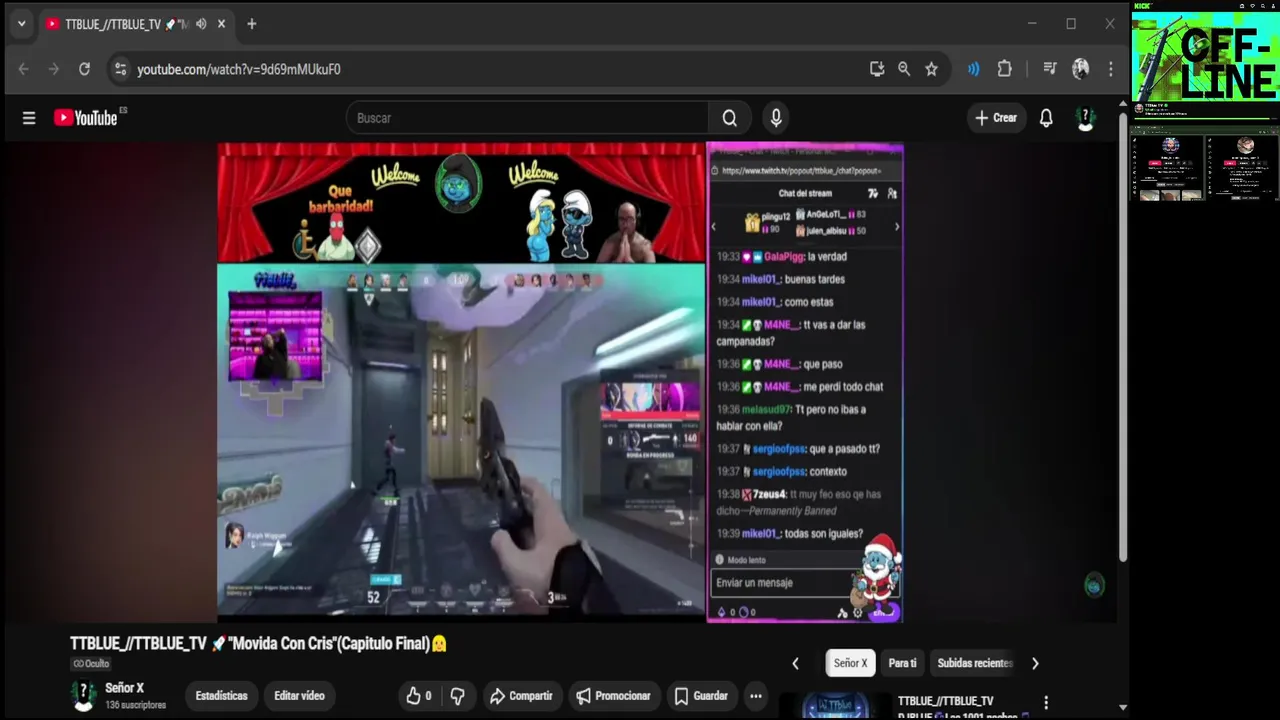Screen dimensions: 1280x720
Task: Go back using the browser back arrow
Action: (x=24, y=69)
